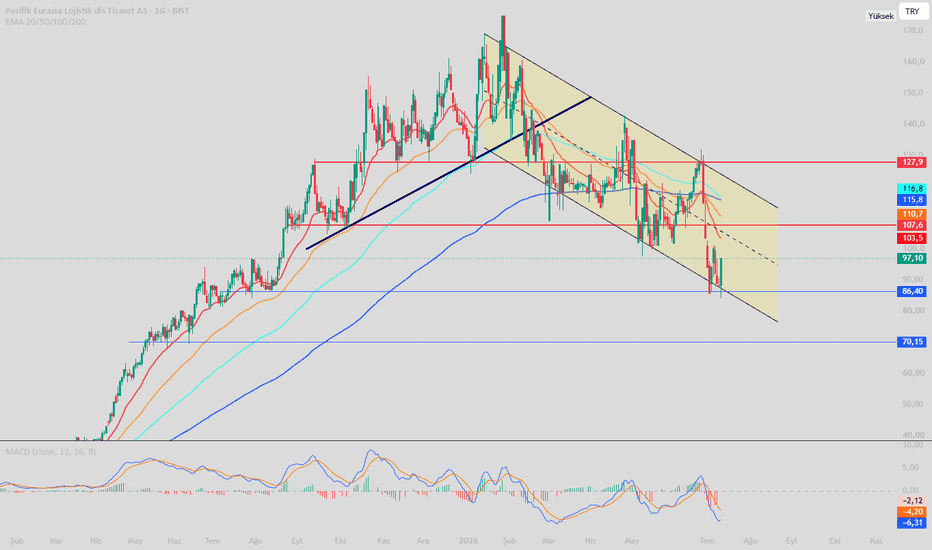
Task: Click the 97,10 current price label
Action: coord(912,258)
